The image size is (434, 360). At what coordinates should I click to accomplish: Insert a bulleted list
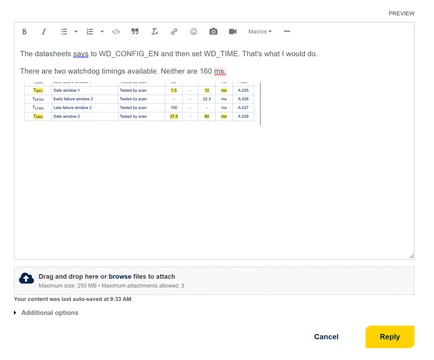click(64, 32)
